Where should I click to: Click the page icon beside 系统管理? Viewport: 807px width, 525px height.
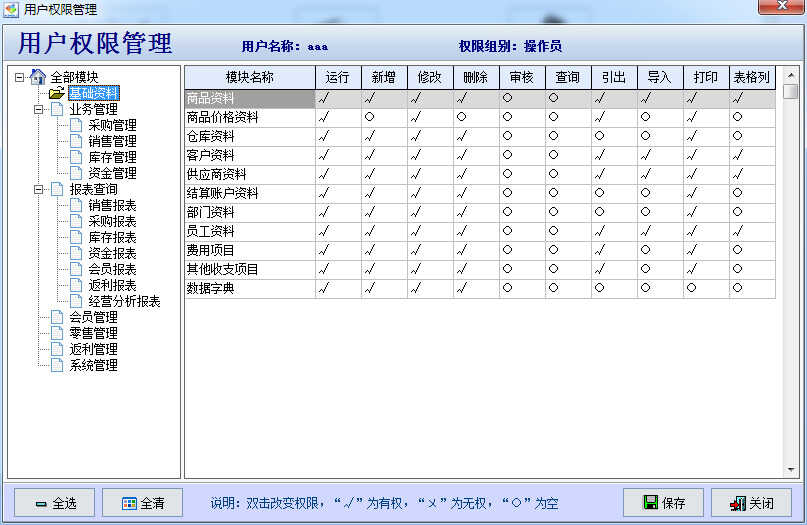[57, 365]
